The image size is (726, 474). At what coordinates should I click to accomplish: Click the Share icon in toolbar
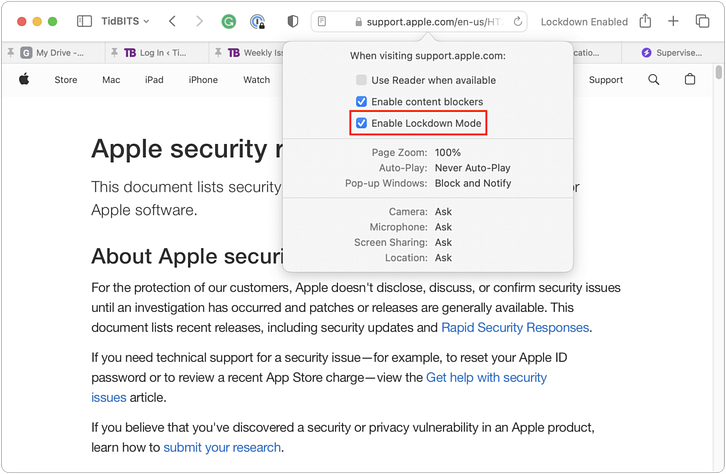(646, 21)
